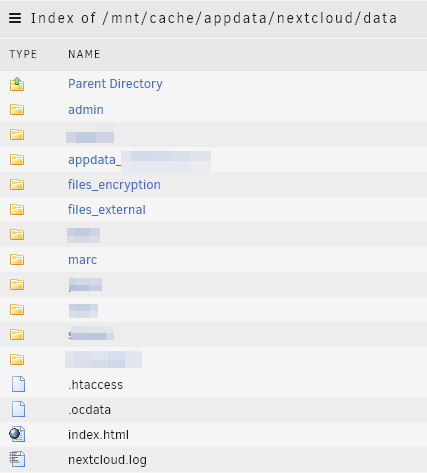Click the globe icon beside index.html

17,434
